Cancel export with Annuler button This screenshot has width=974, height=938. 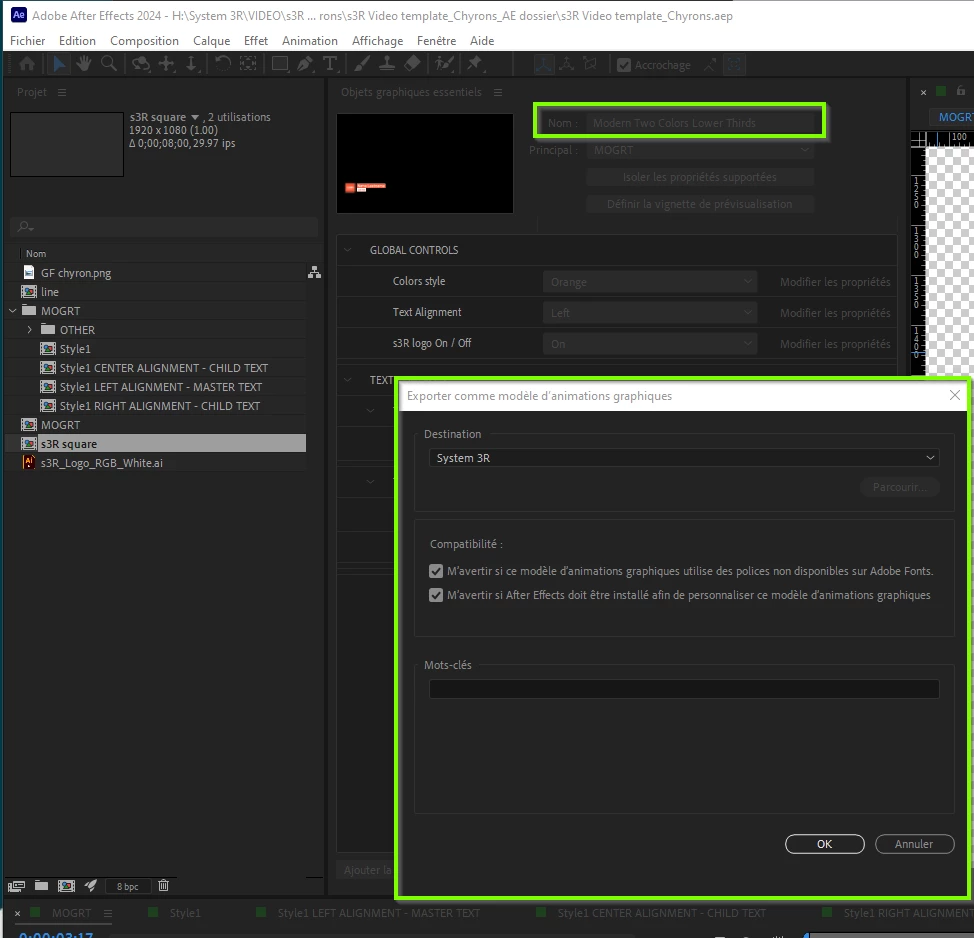pos(914,844)
